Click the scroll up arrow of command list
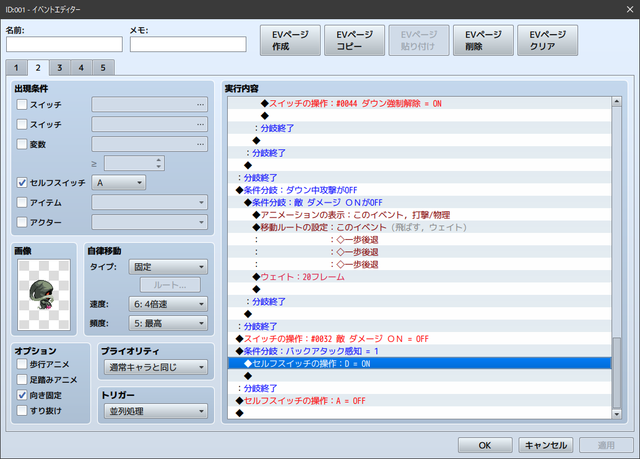The width and height of the screenshot is (640, 459). click(x=617, y=101)
